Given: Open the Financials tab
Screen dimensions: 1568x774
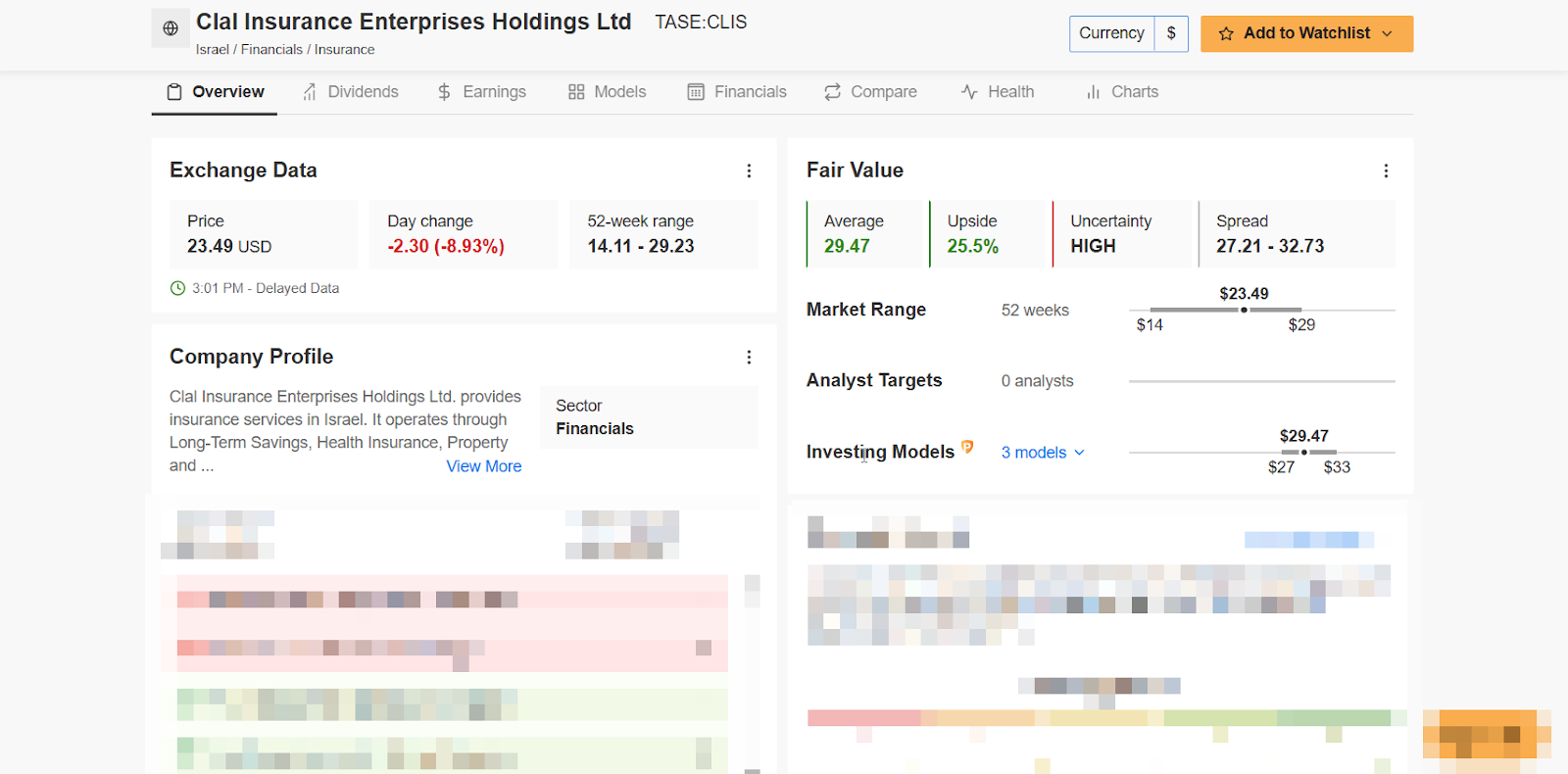Looking at the screenshot, I should [737, 92].
